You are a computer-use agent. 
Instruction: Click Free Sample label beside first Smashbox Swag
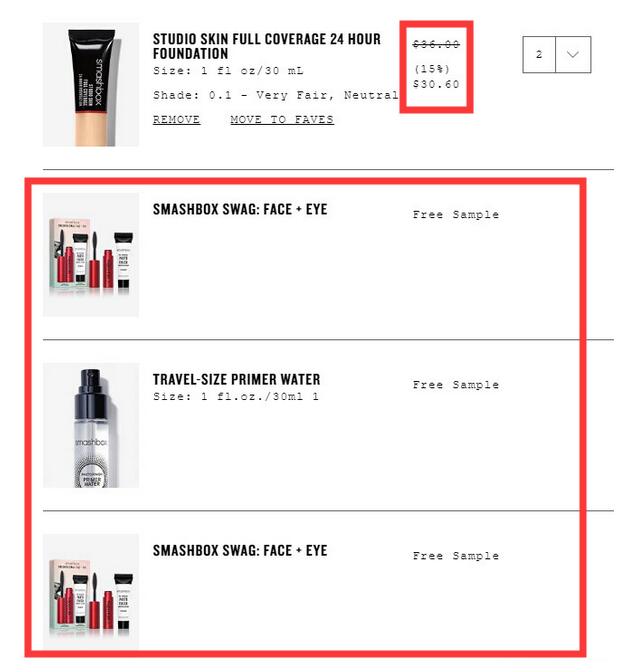pyautogui.click(x=456, y=215)
